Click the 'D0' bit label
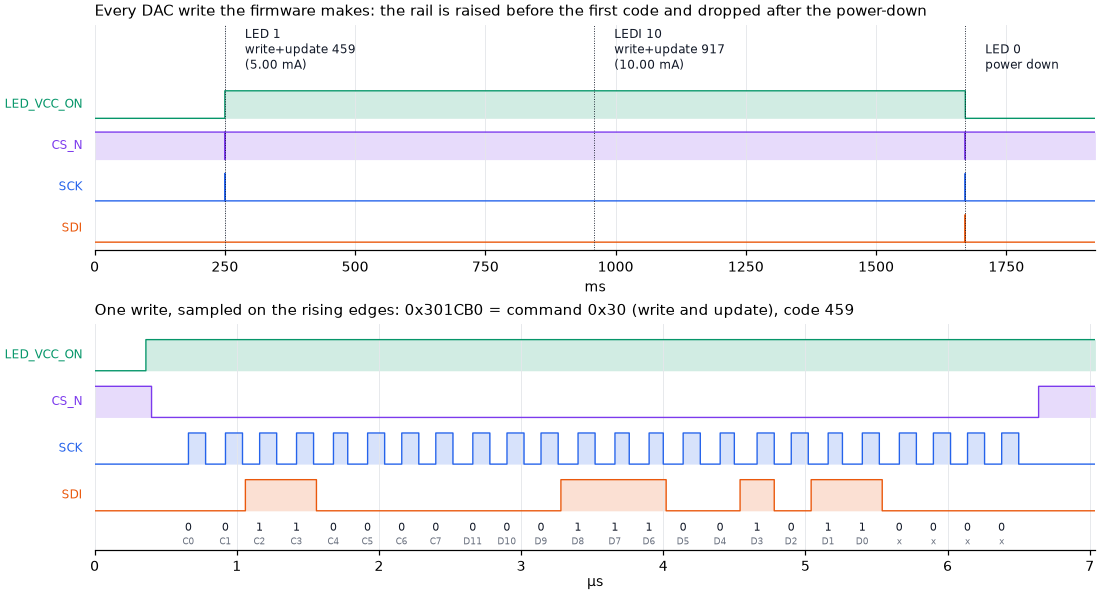Image resolution: width=1100 pixels, height=594 pixels. click(862, 541)
